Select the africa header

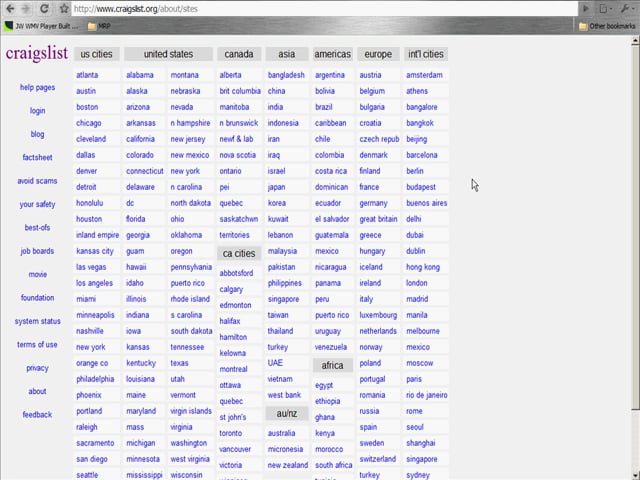coord(332,365)
